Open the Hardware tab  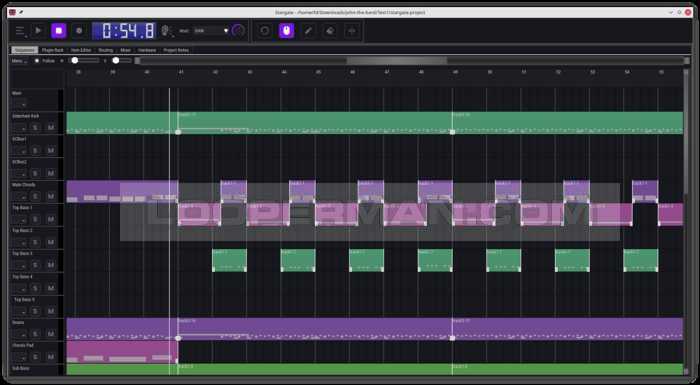tap(147, 50)
